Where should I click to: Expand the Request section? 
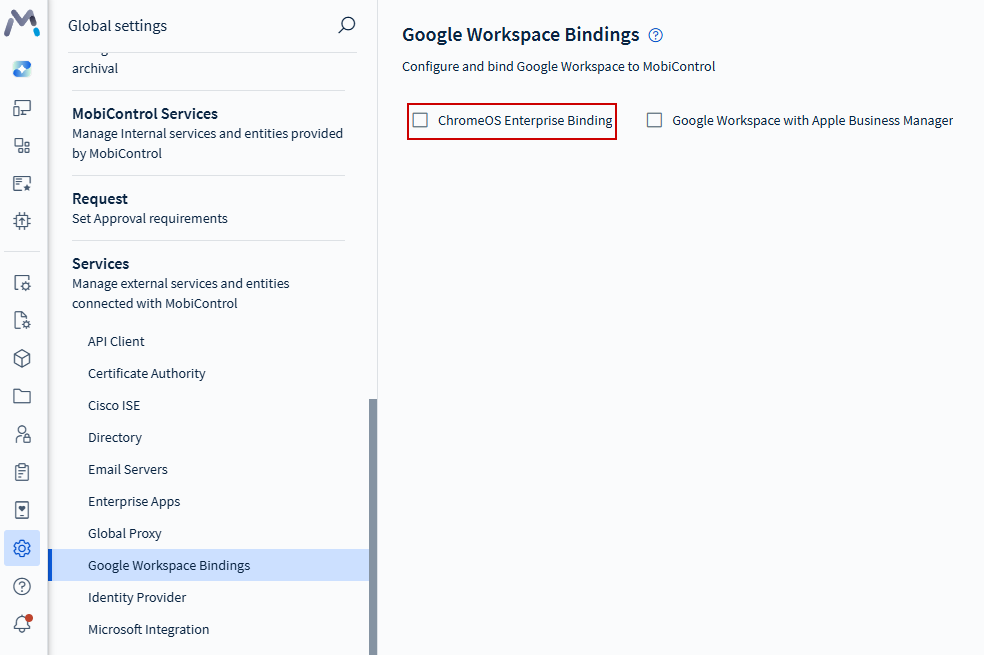[x=100, y=199]
